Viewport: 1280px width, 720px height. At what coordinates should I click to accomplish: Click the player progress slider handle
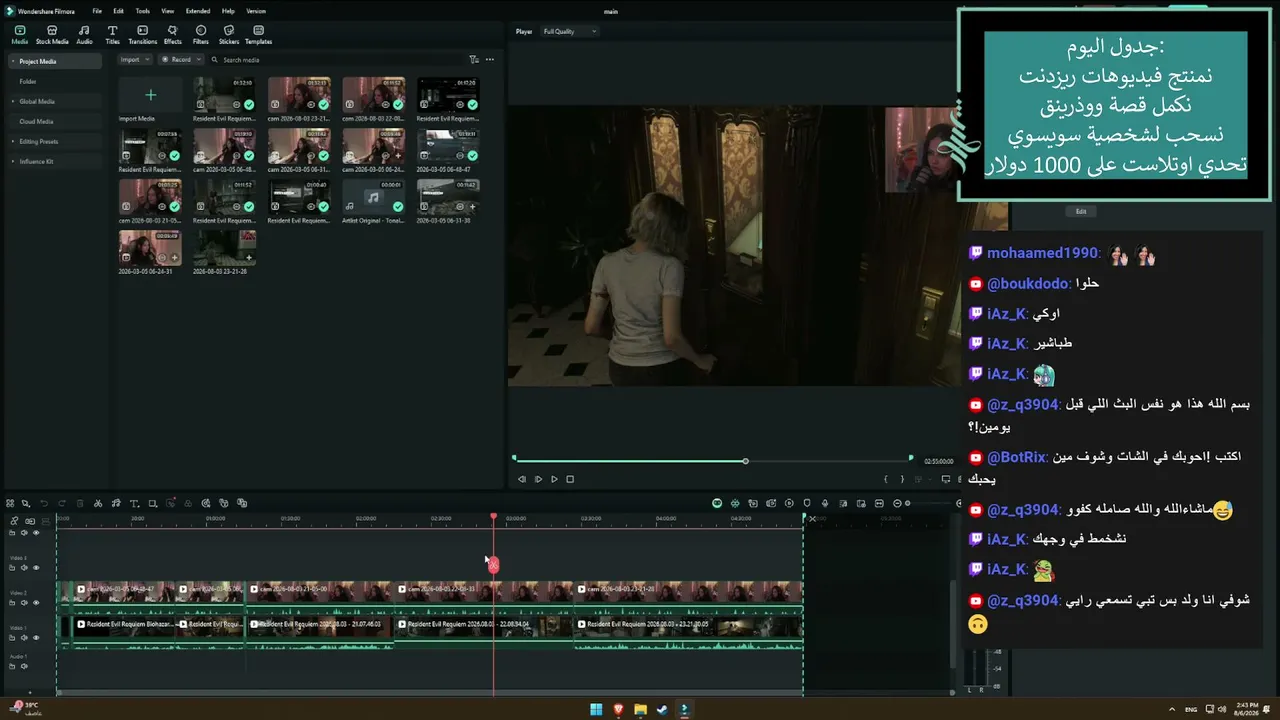[745, 461]
